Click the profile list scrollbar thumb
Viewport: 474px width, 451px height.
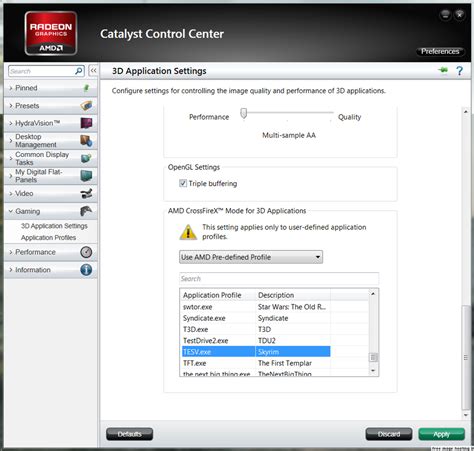(x=373, y=357)
